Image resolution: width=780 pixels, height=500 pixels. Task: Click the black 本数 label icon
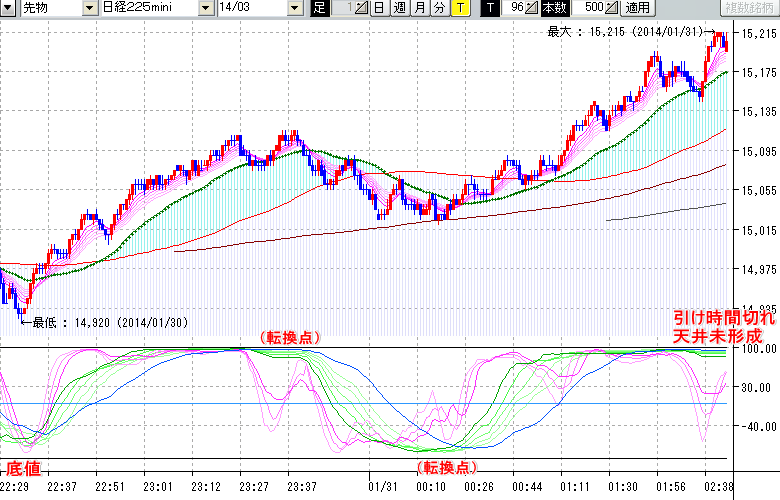click(555, 8)
